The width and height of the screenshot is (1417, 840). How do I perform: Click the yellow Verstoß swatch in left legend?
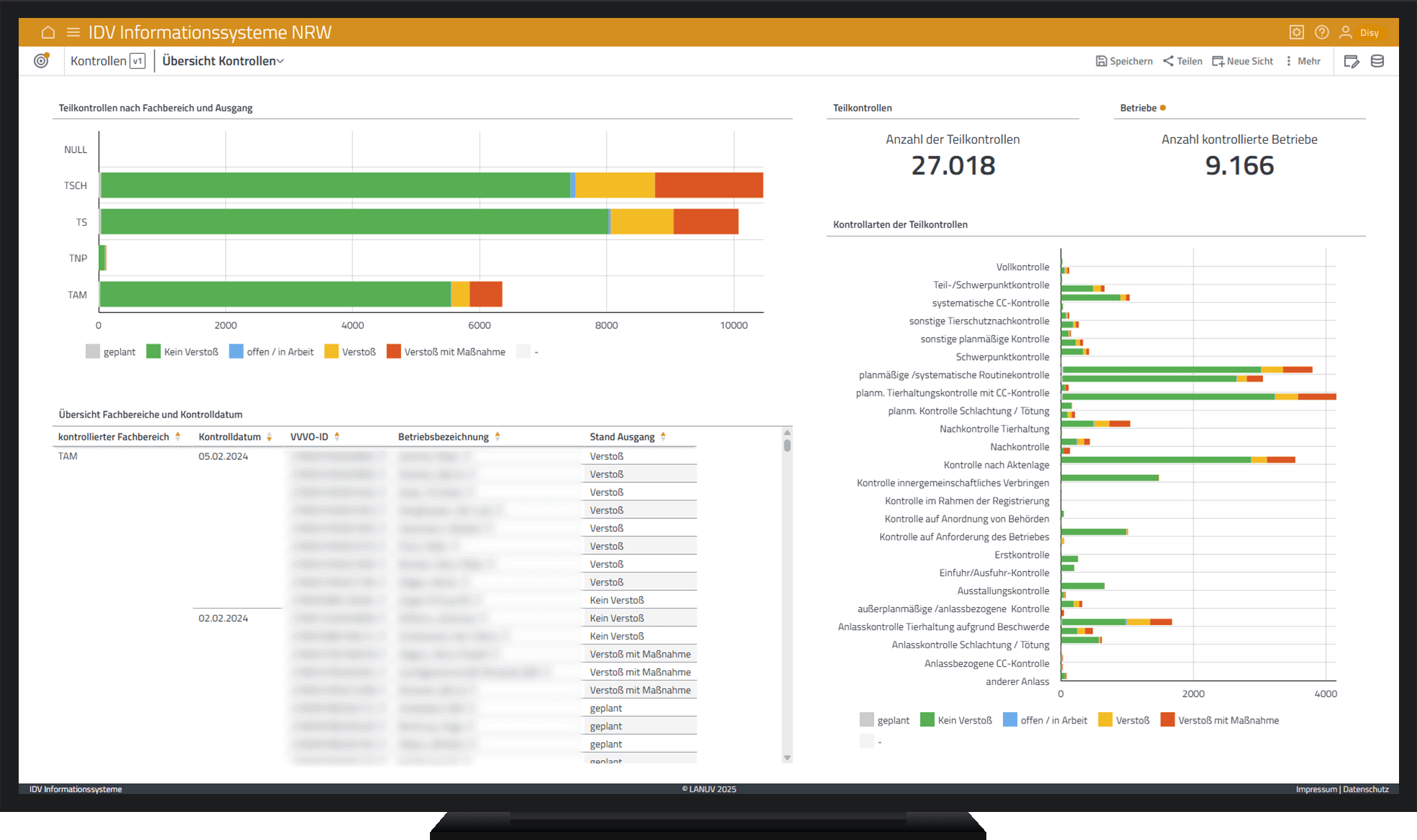[331, 351]
